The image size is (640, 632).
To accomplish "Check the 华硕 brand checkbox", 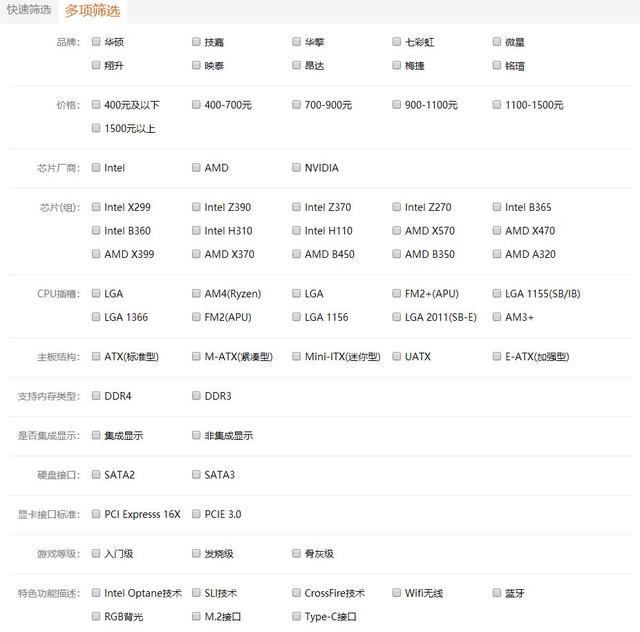I will [x=96, y=42].
